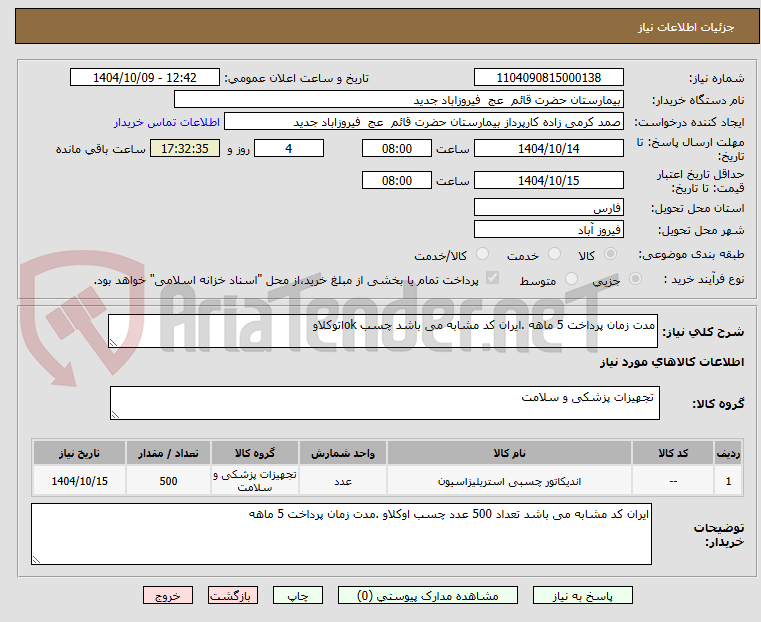Click the خروج exit button

point(168,595)
